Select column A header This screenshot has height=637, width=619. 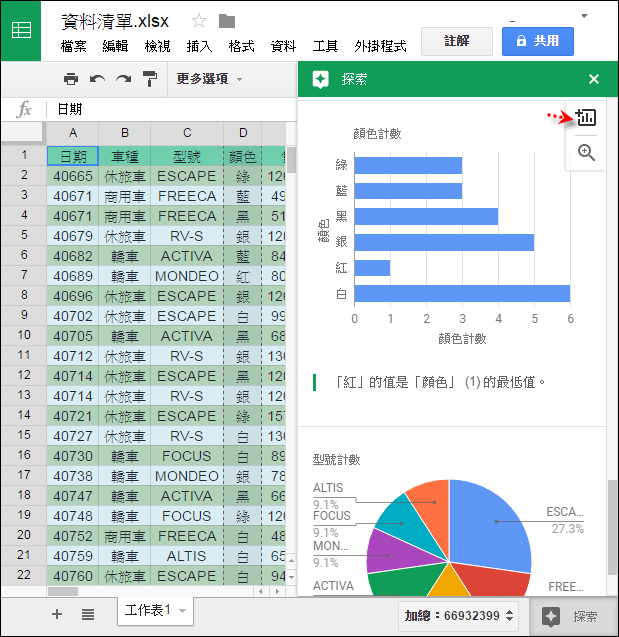pyautogui.click(x=73, y=133)
